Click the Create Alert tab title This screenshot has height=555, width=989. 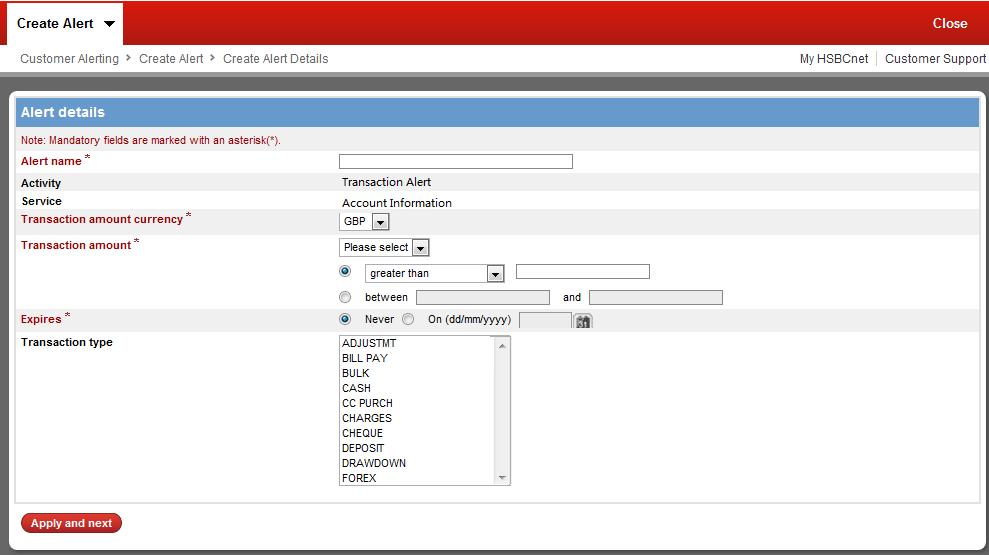(55, 23)
